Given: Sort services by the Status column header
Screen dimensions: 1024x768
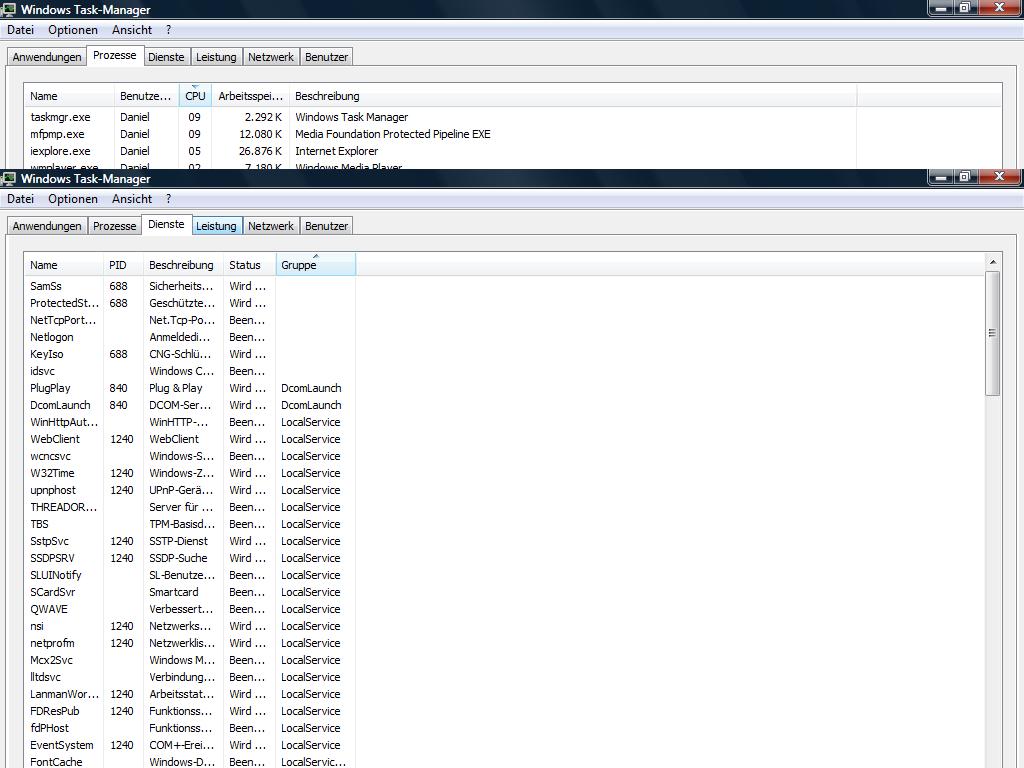Looking at the screenshot, I should coord(249,264).
